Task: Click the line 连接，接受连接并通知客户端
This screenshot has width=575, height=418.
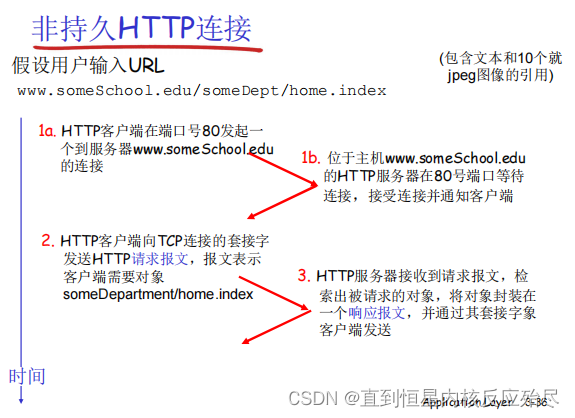Action: (x=418, y=196)
